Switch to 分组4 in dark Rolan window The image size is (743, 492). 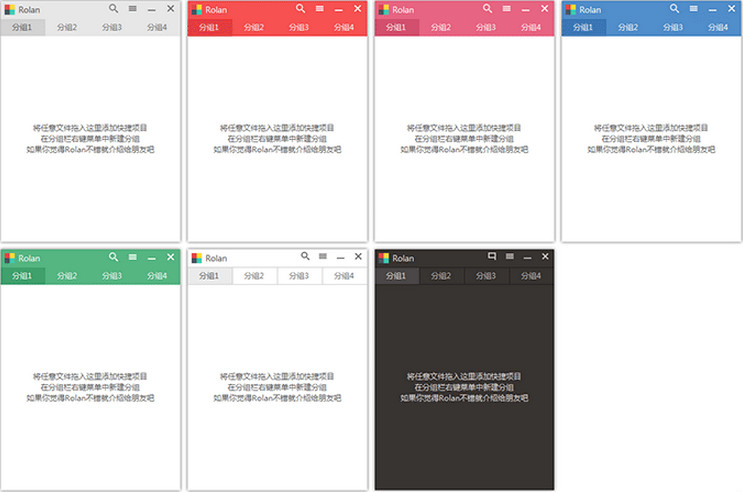pyautogui.click(x=532, y=276)
